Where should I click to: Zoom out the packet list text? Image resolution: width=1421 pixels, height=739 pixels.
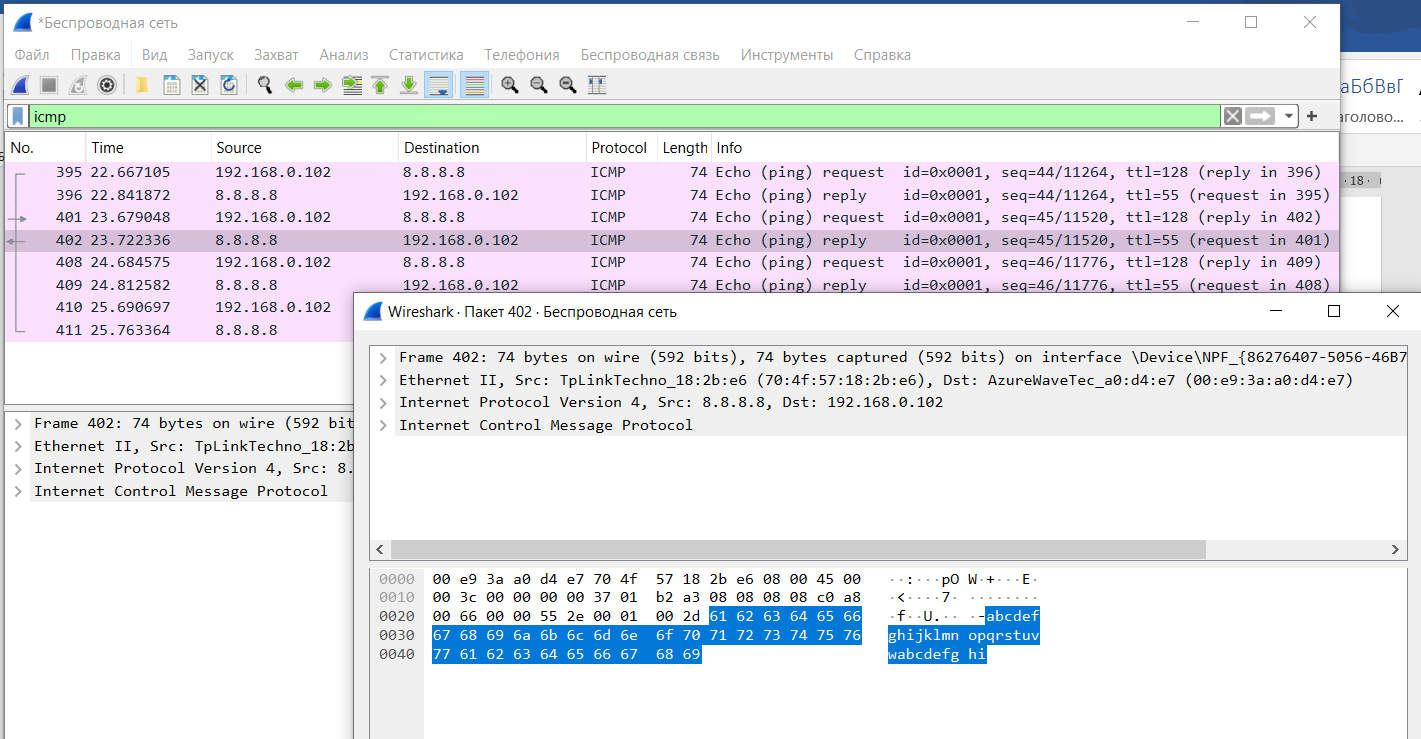[539, 85]
